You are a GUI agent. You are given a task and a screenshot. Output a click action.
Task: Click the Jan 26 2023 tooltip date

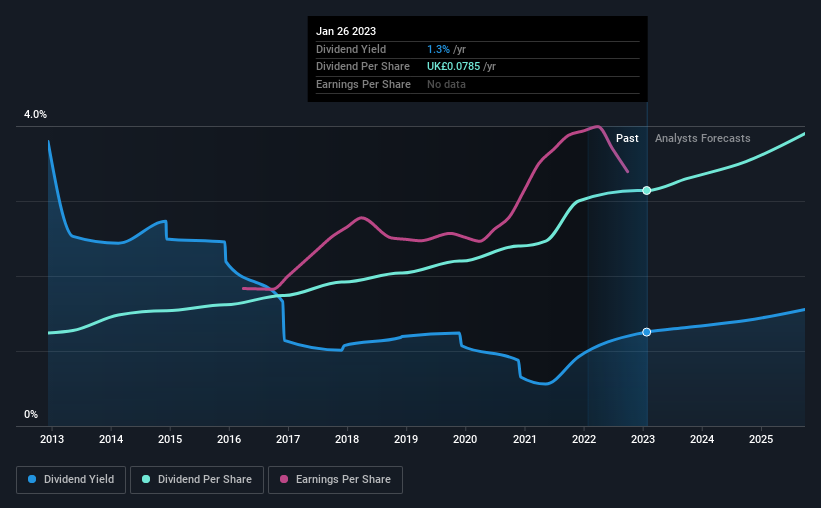click(346, 31)
